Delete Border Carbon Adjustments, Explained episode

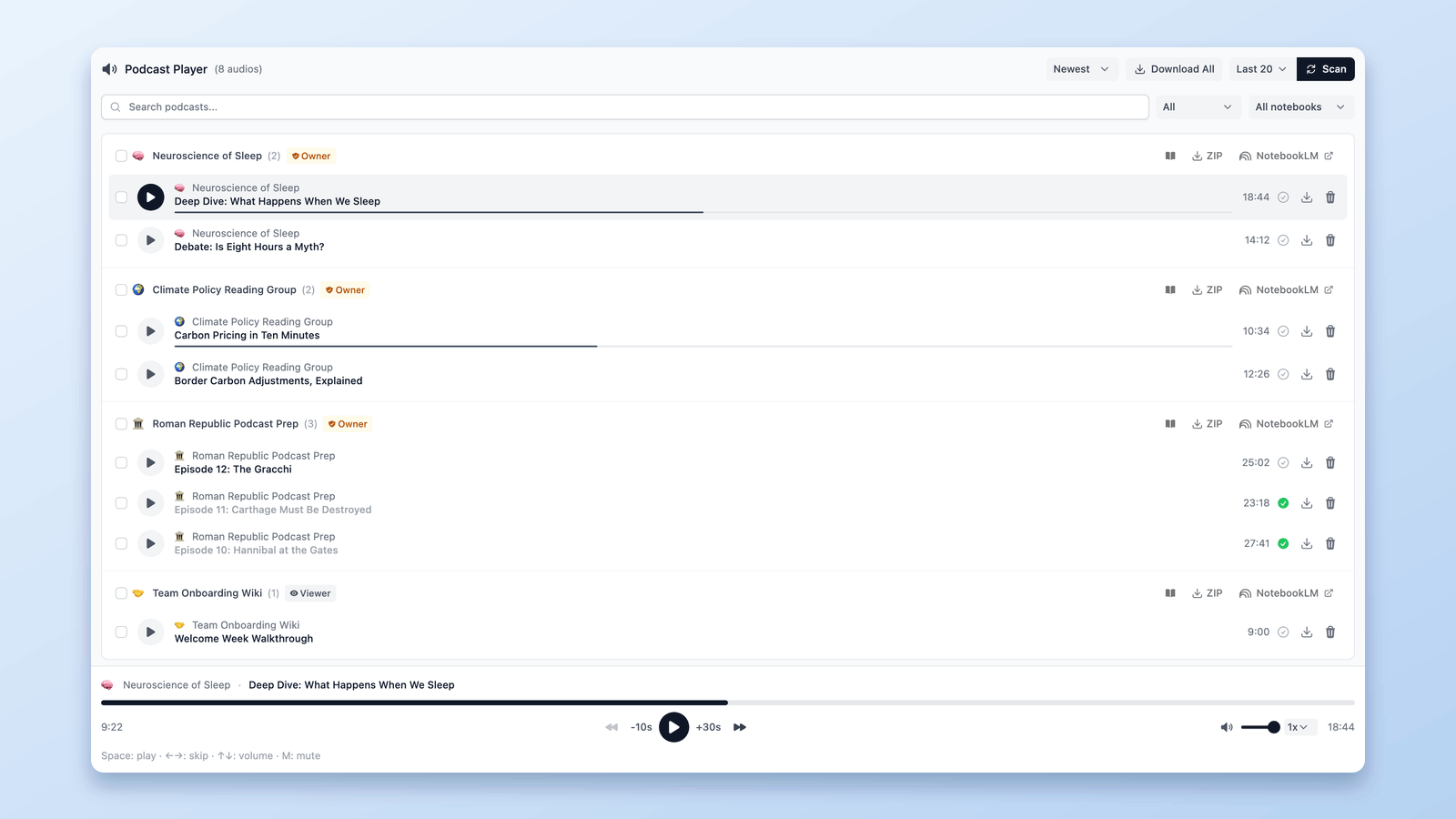pyautogui.click(x=1330, y=374)
